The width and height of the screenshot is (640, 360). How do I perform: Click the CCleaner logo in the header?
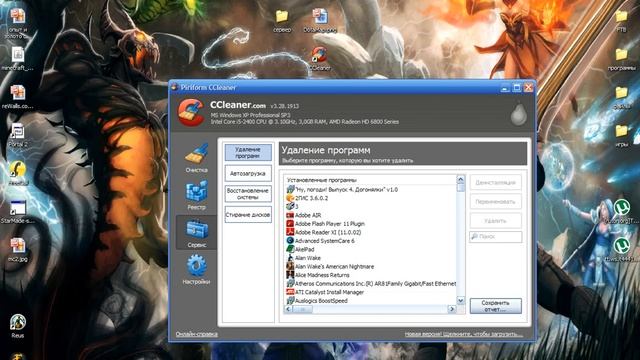(x=191, y=112)
